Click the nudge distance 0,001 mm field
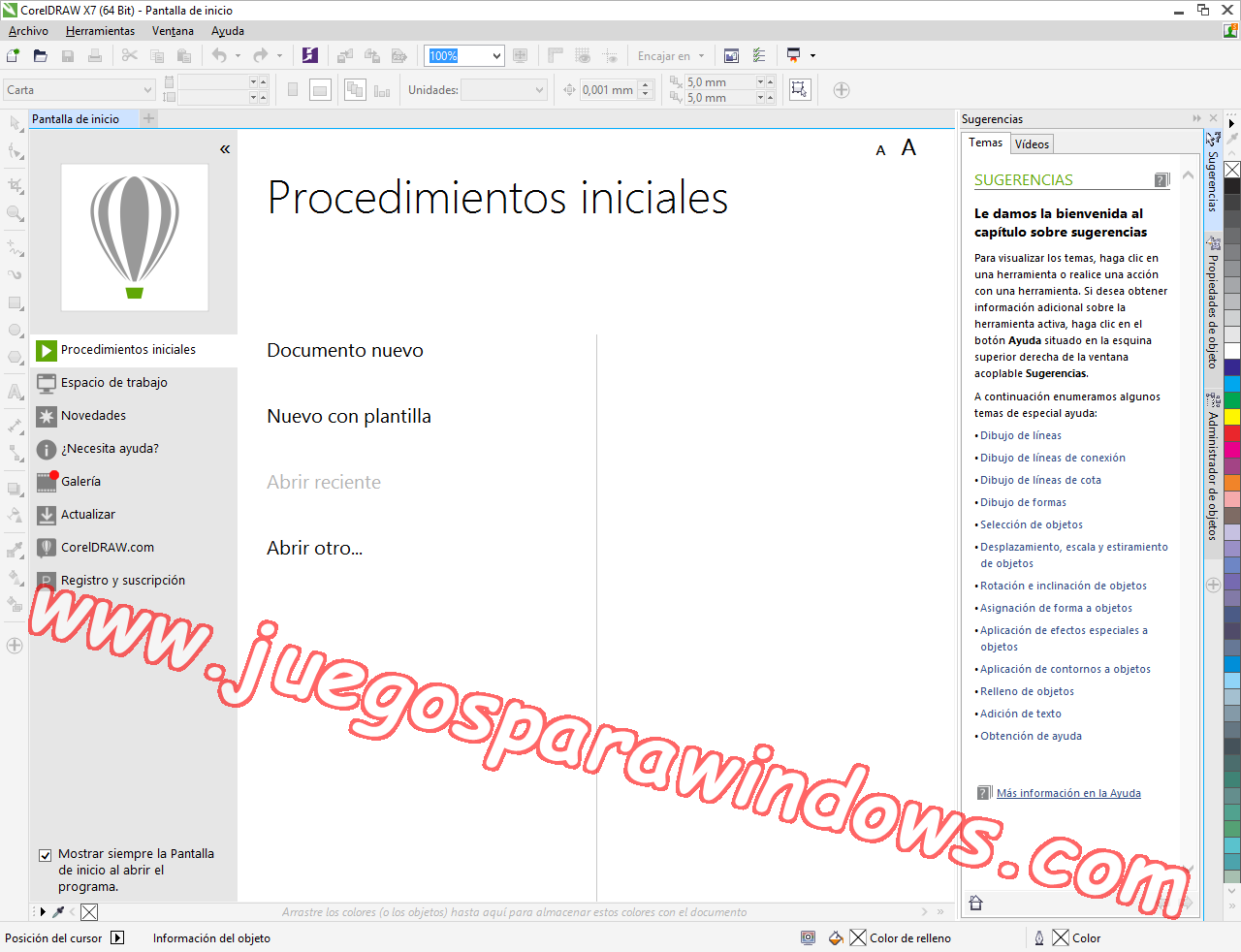1241x952 pixels. tap(609, 90)
